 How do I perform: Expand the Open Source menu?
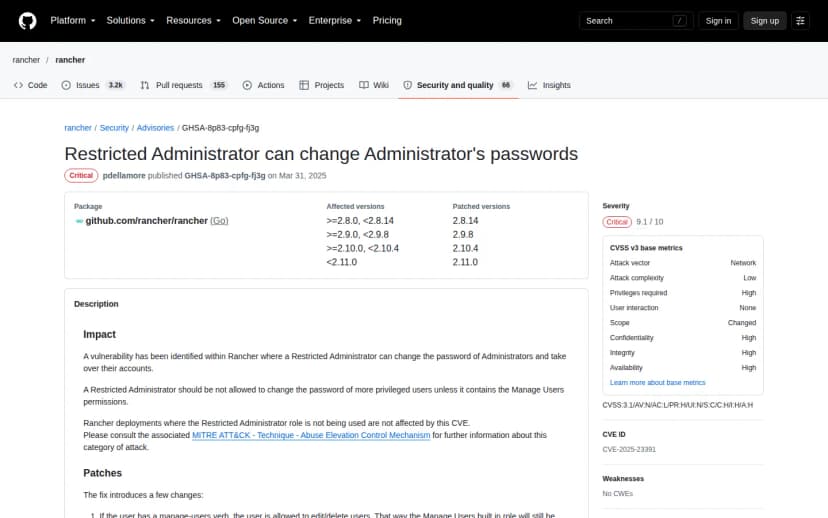(265, 21)
